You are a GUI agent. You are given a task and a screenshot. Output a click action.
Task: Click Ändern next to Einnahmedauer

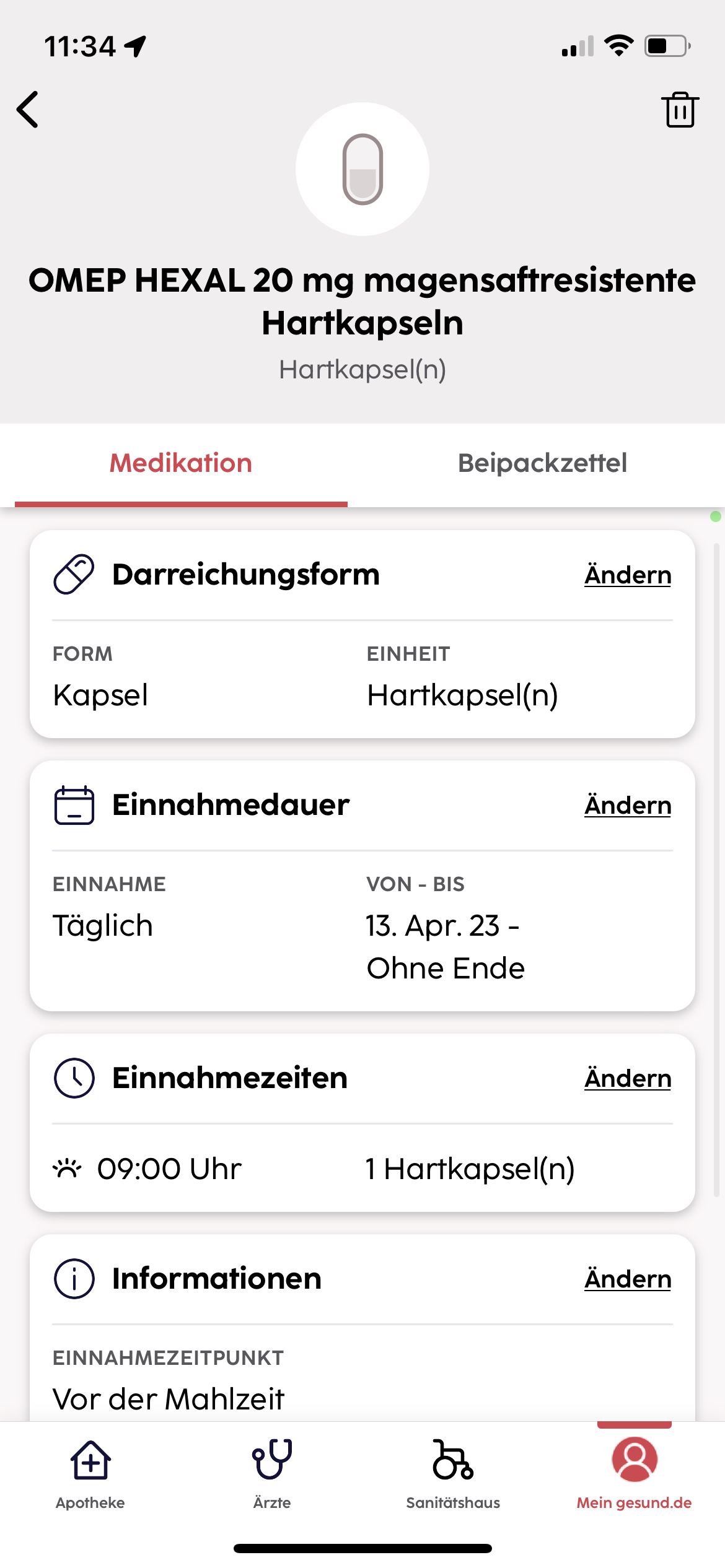click(628, 805)
